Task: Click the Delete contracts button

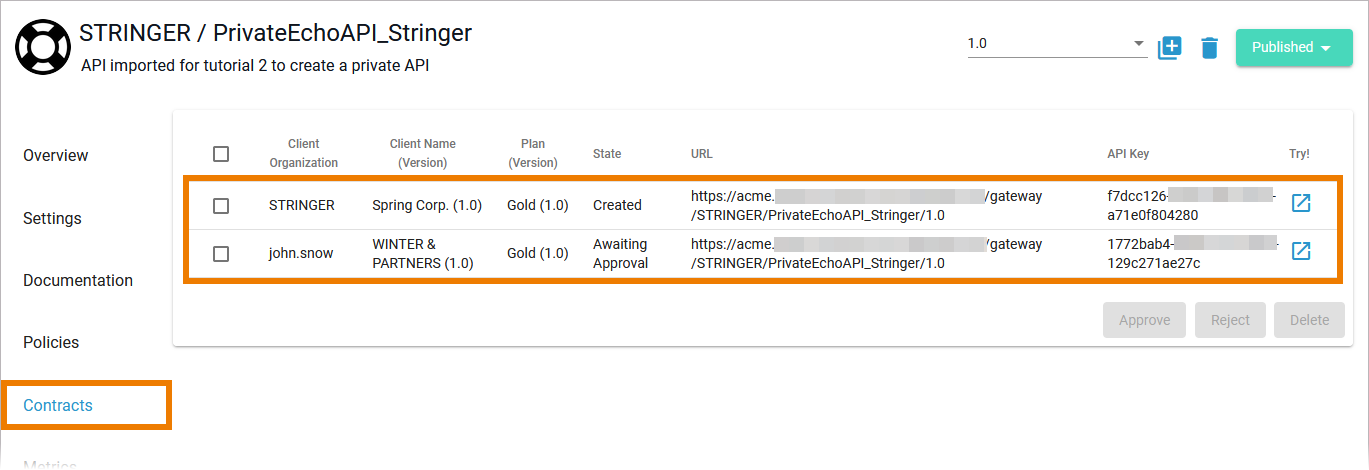Action: (x=1309, y=320)
